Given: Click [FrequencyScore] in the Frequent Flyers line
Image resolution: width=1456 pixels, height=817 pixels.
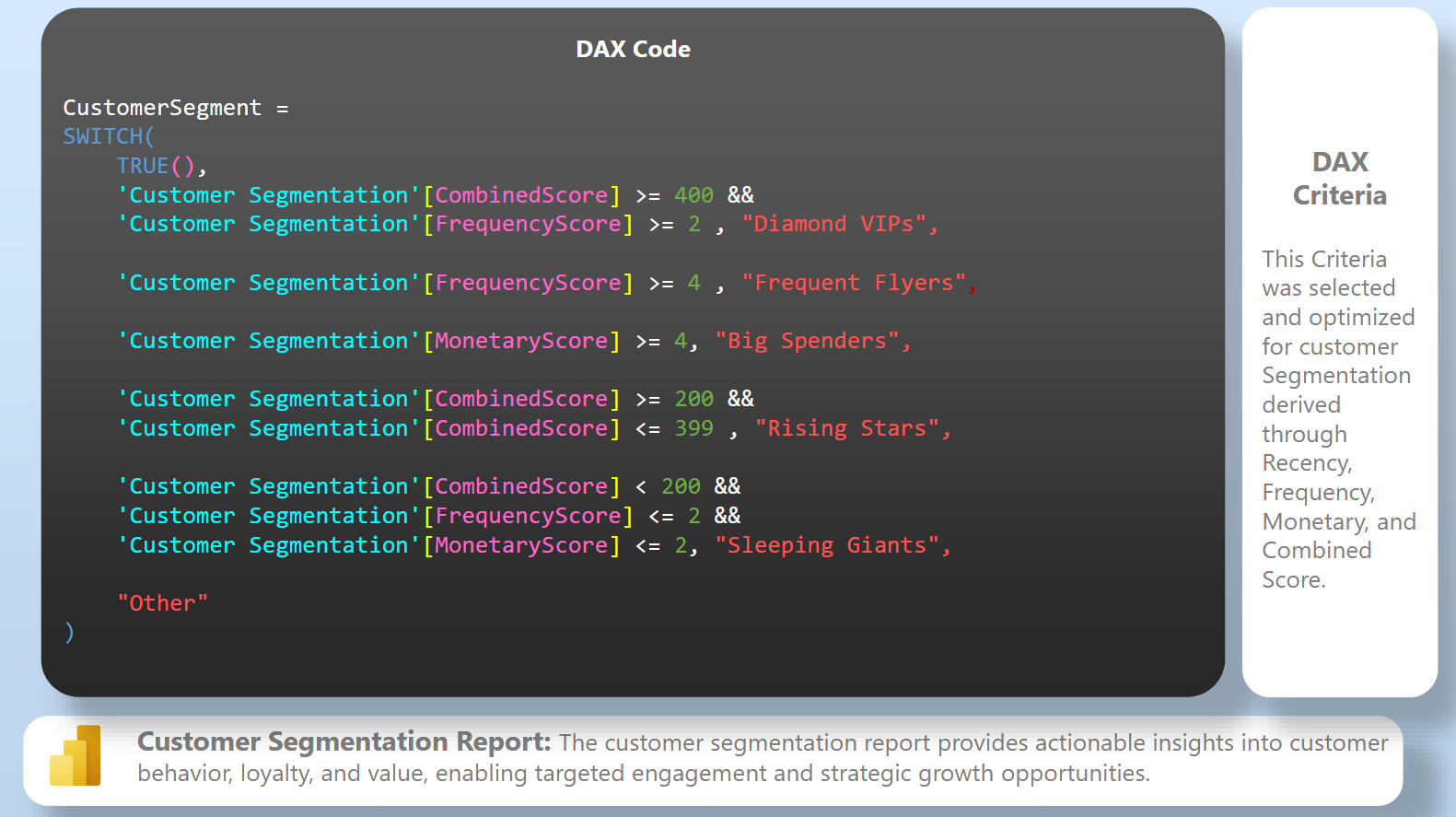Looking at the screenshot, I should pos(528,283).
